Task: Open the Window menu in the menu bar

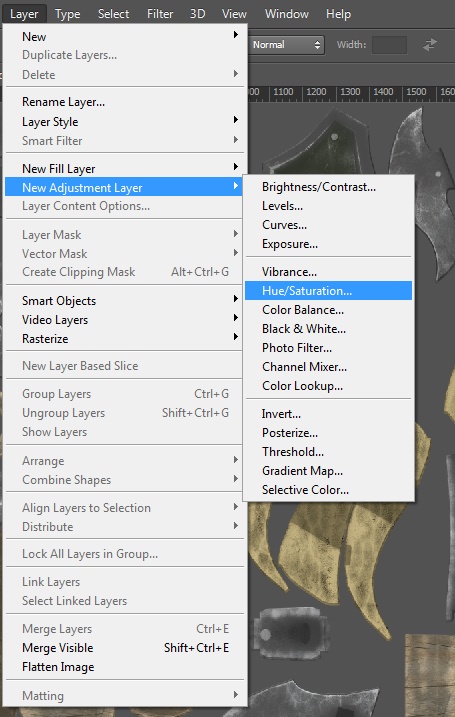Action: 287,14
